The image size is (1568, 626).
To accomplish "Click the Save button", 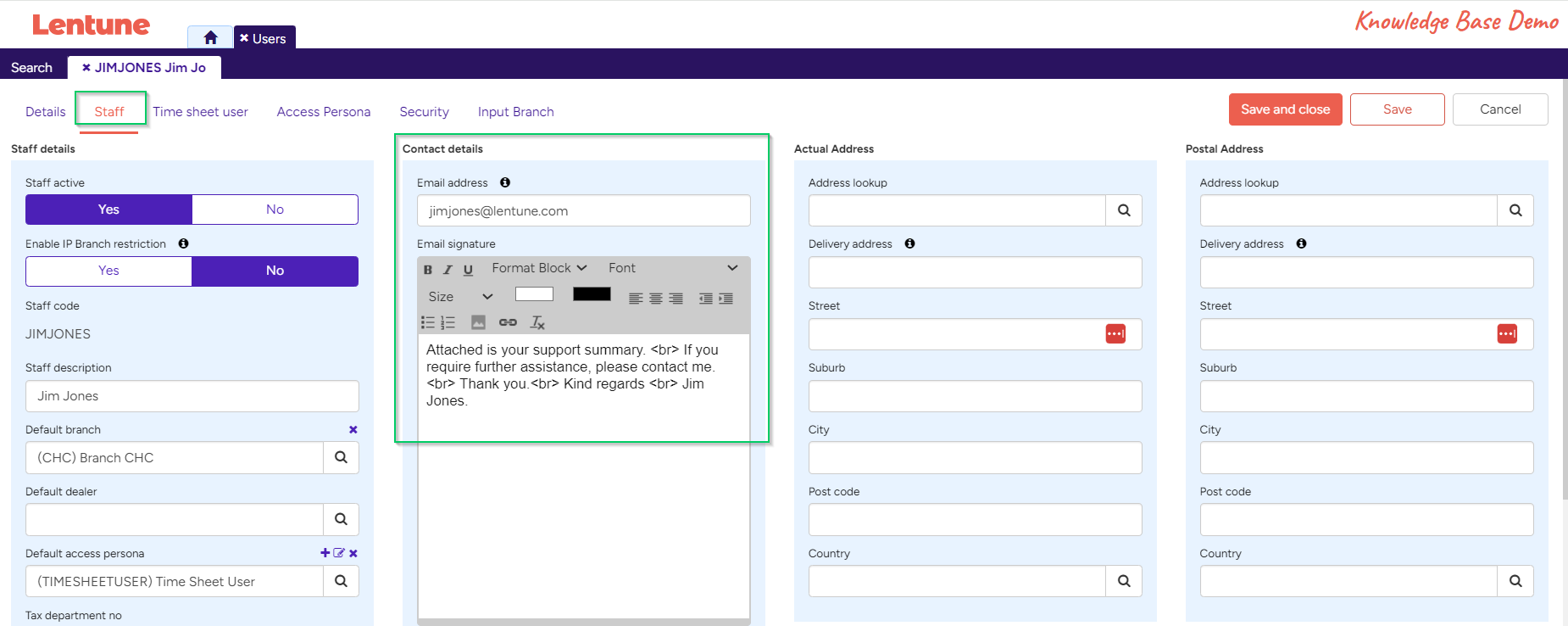I will tap(1398, 109).
